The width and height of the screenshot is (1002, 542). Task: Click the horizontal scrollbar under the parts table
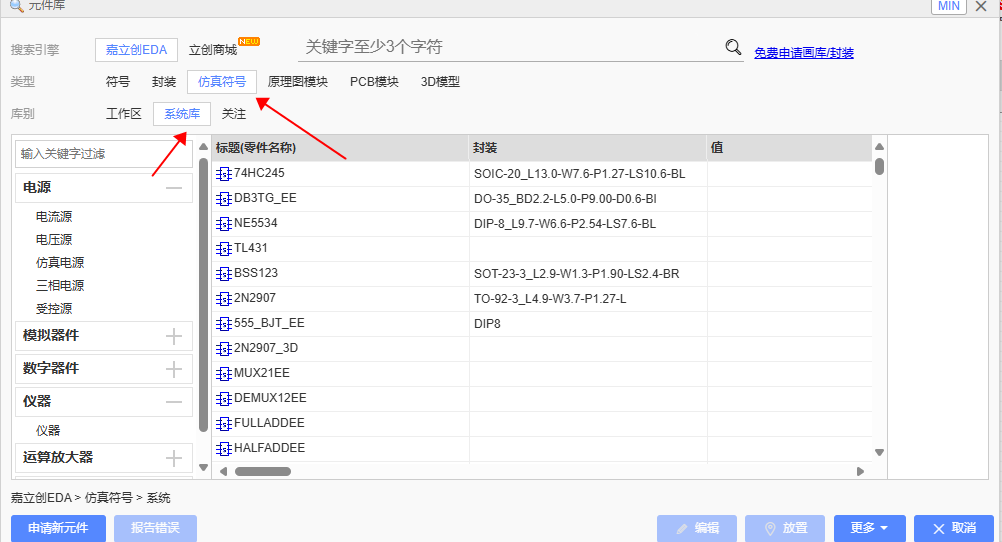coord(263,471)
